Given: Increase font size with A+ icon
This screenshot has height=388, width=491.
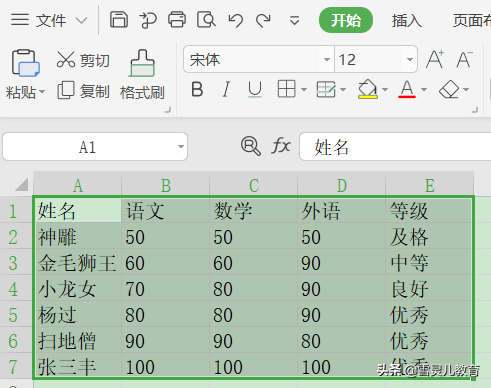Looking at the screenshot, I should click(x=435, y=59).
